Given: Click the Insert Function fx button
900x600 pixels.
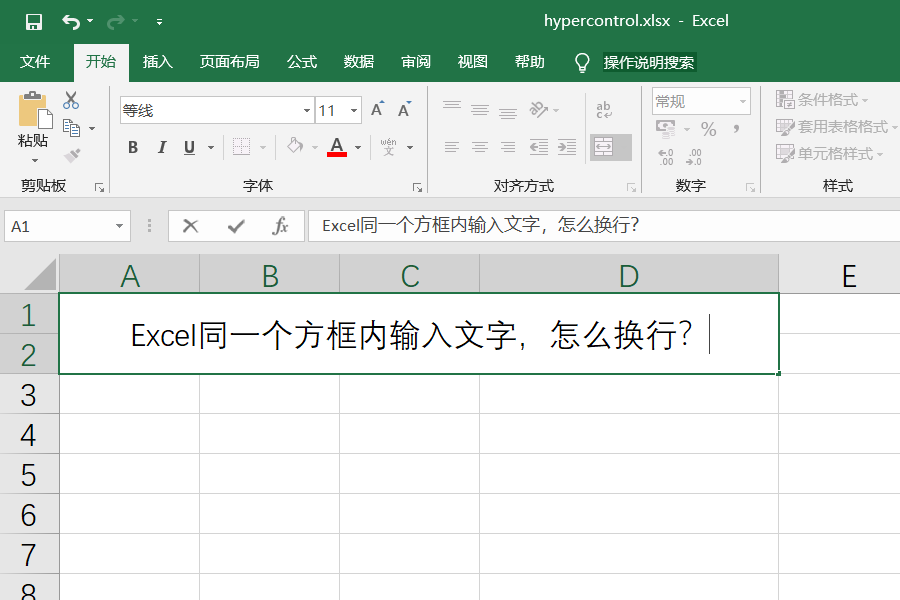Looking at the screenshot, I should click(x=281, y=226).
